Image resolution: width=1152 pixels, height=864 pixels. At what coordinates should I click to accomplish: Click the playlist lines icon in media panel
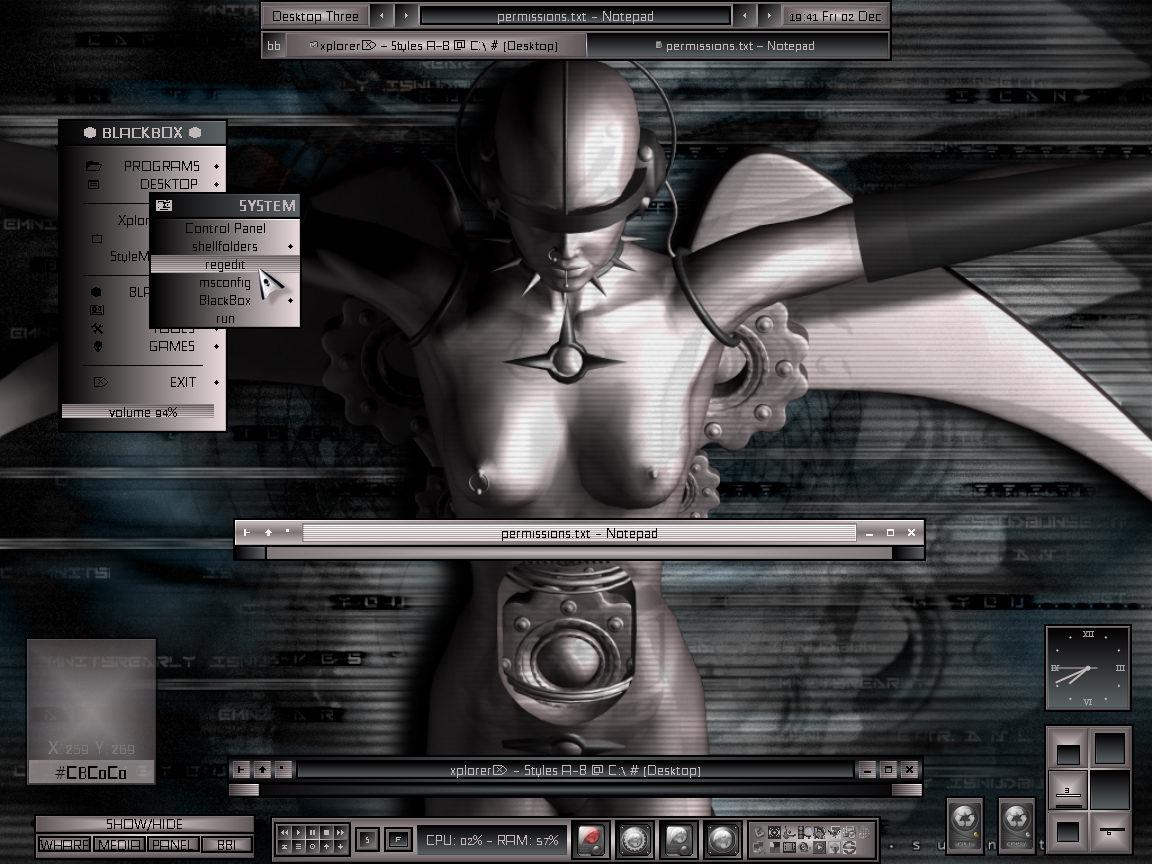click(x=298, y=846)
